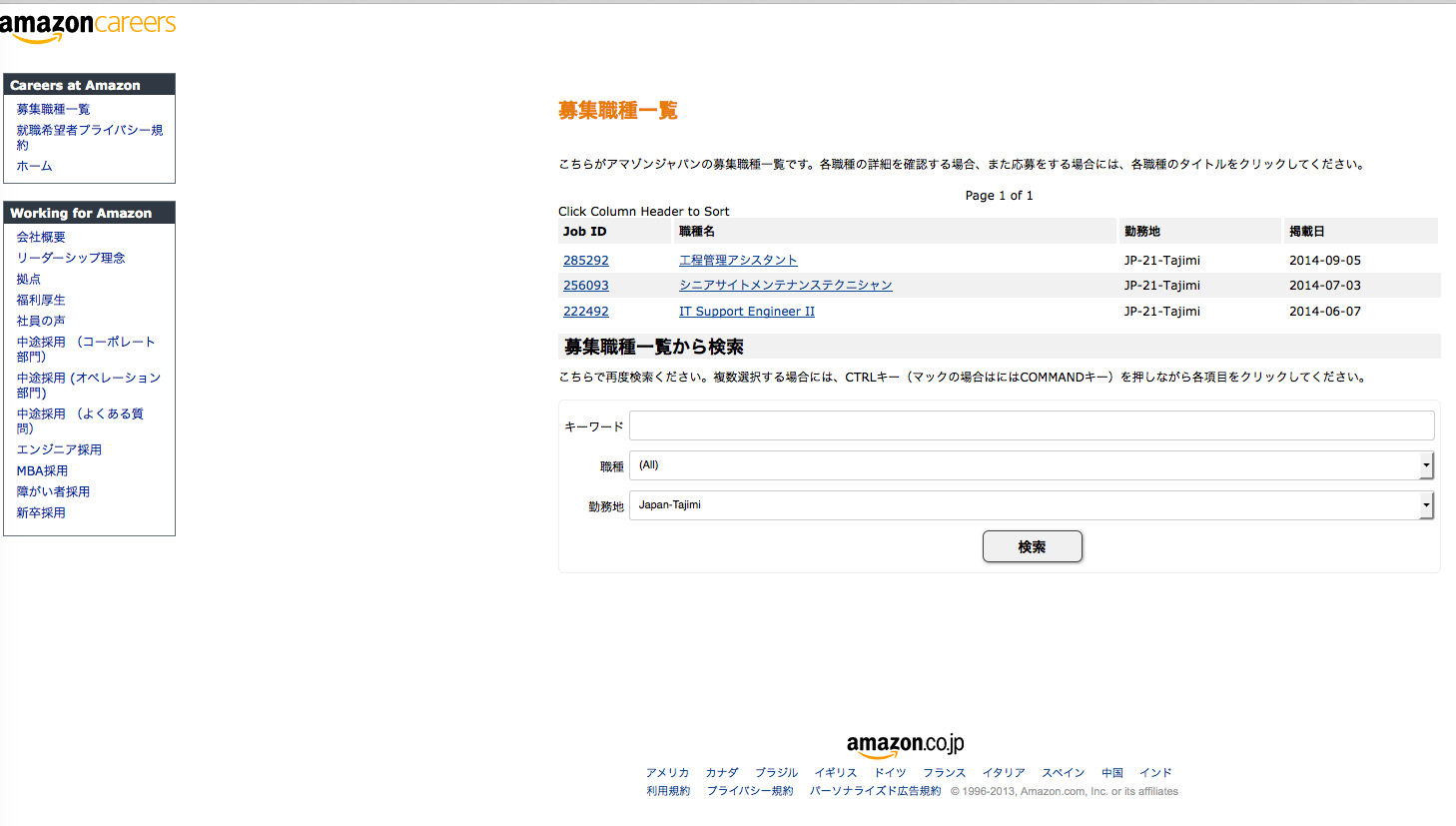
Task: Open the 募集職種一覧 sidebar link
Action: (53, 109)
